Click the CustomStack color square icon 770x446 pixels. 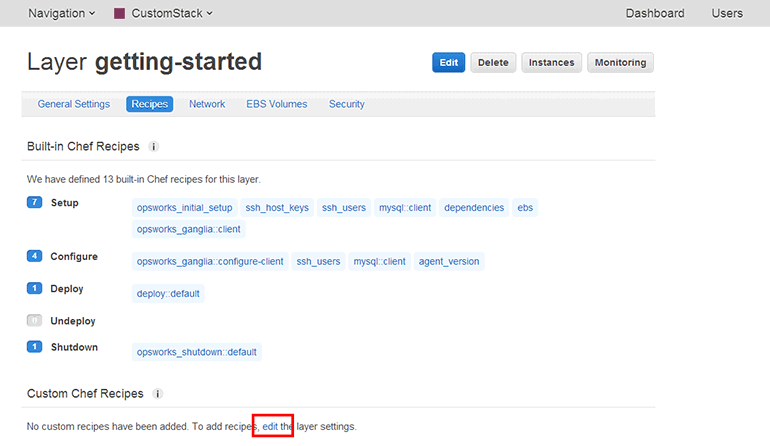tap(119, 14)
